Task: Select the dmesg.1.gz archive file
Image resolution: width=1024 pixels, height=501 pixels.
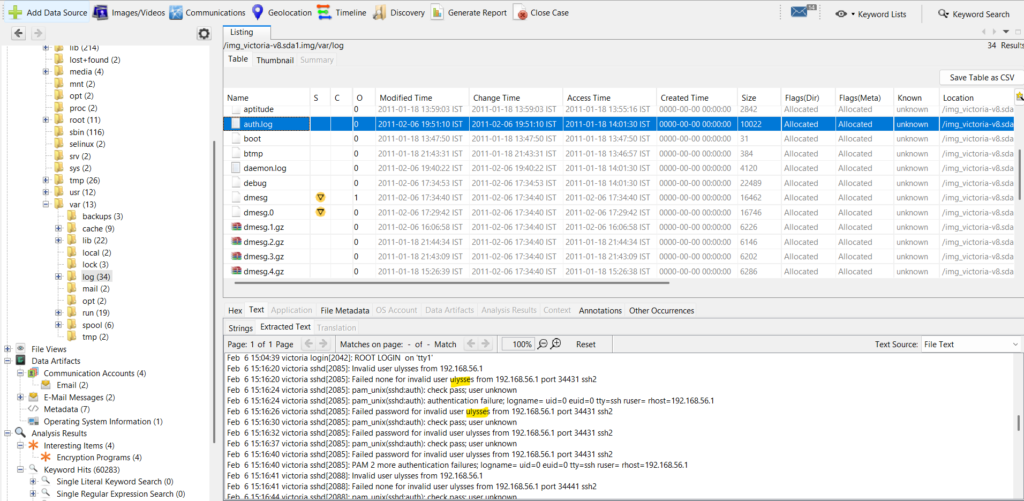Action: [265, 227]
